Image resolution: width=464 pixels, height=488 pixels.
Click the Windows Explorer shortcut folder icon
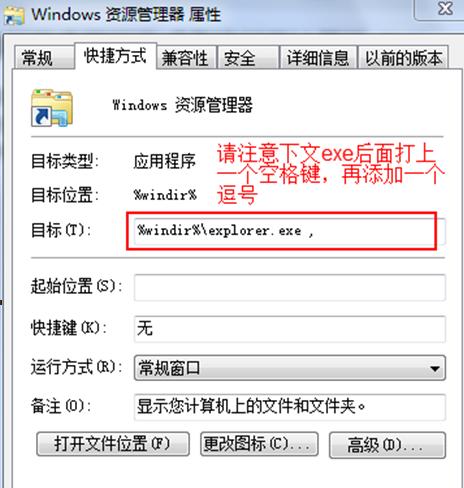pyautogui.click(x=52, y=108)
